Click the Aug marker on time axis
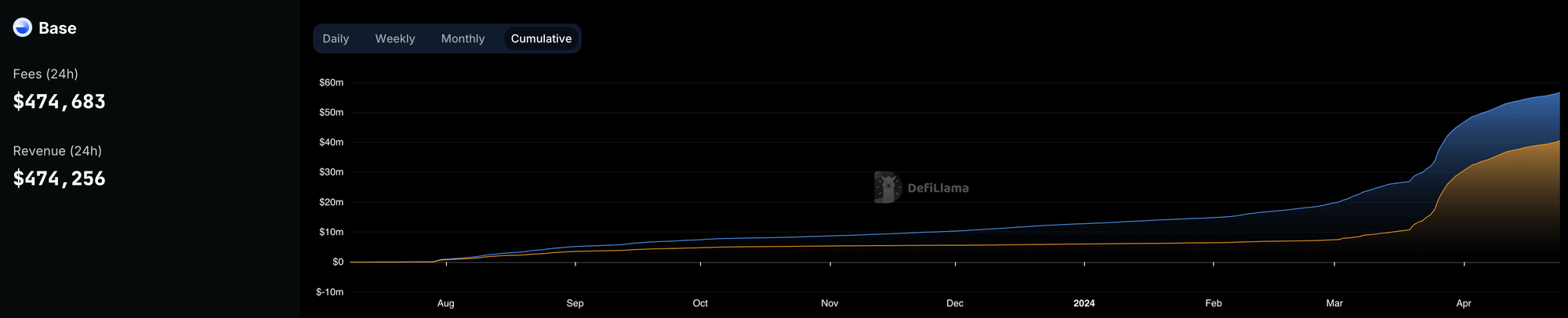The image size is (1568, 318). (445, 303)
